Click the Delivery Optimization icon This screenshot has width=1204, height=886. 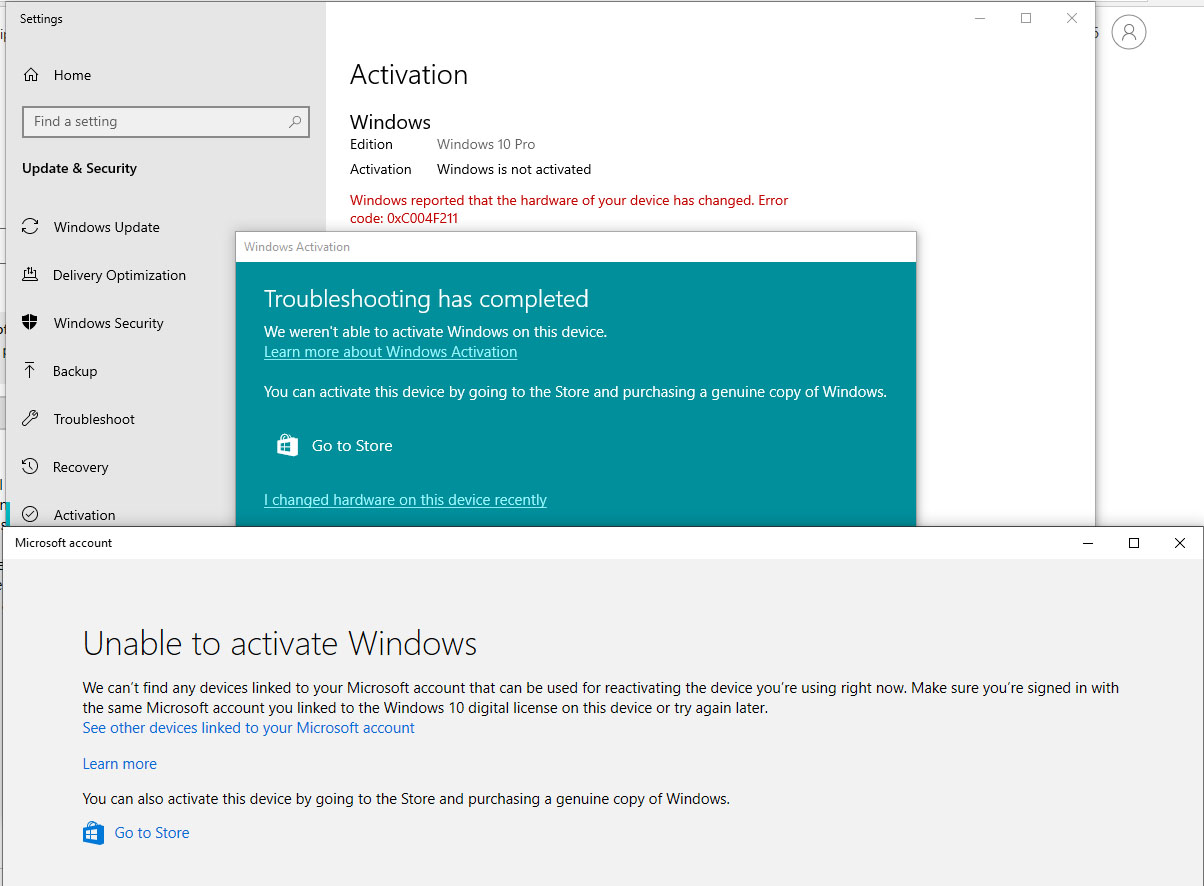point(31,275)
